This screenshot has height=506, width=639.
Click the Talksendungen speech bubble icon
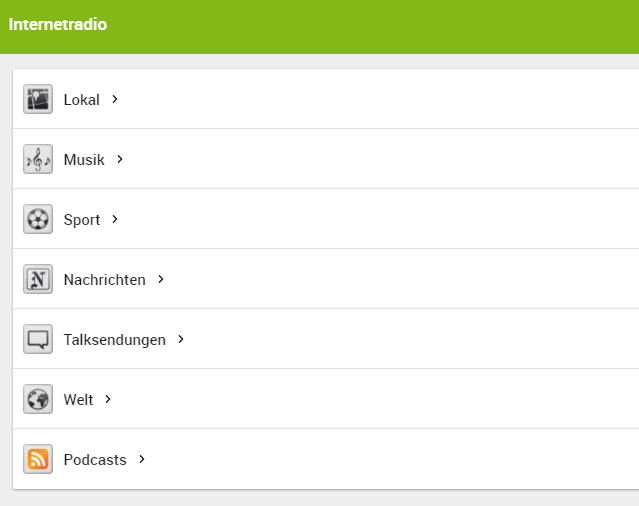click(38, 339)
